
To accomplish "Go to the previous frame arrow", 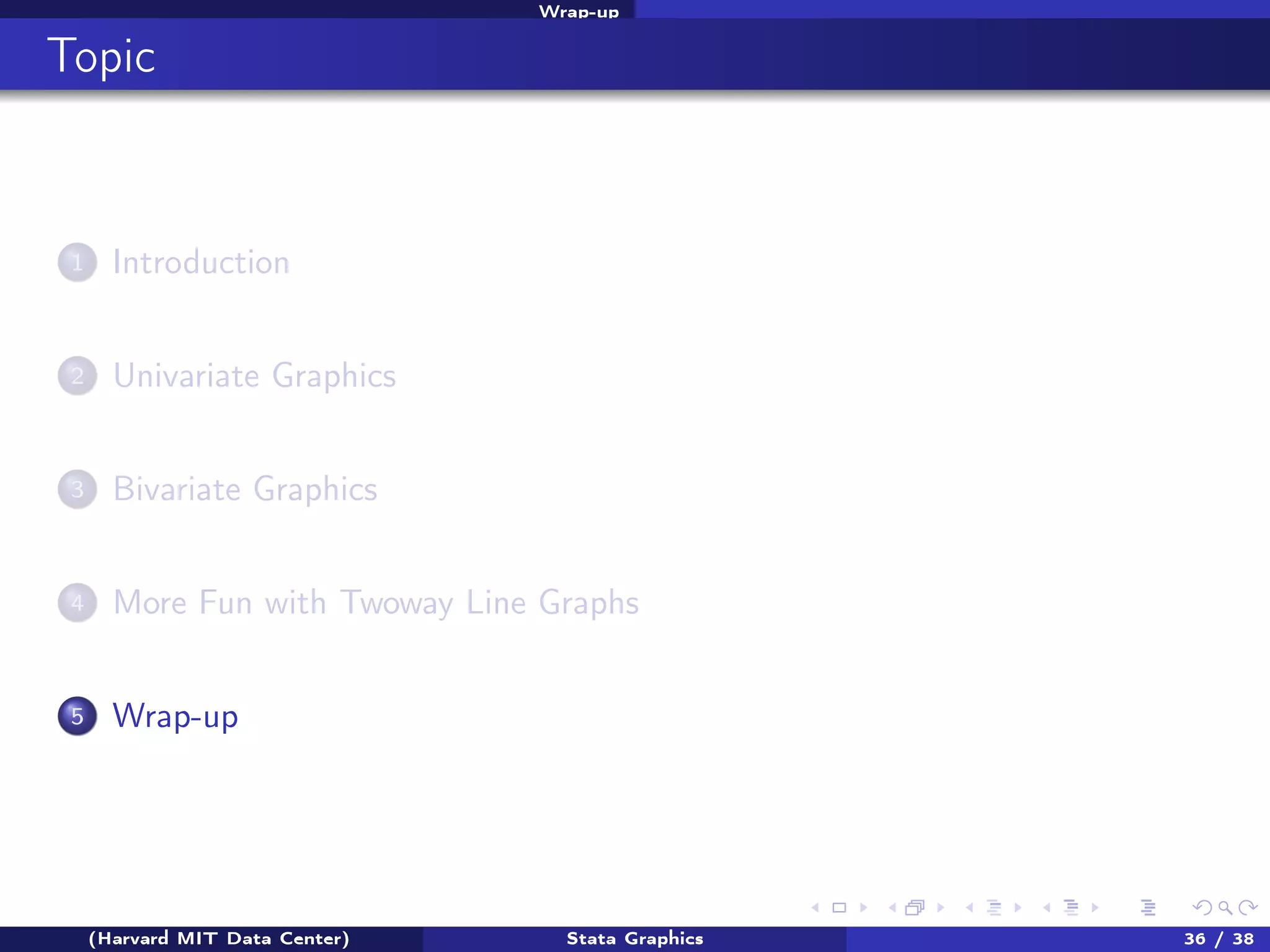I will pos(892,908).
